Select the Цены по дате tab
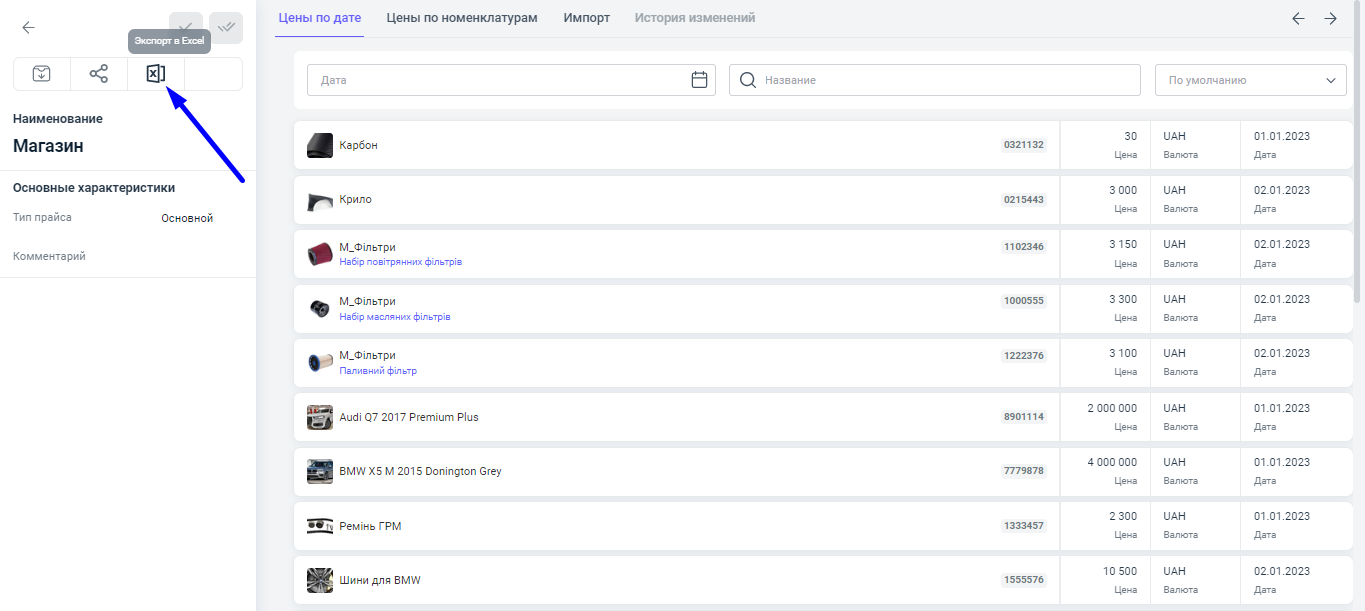 pos(319,18)
